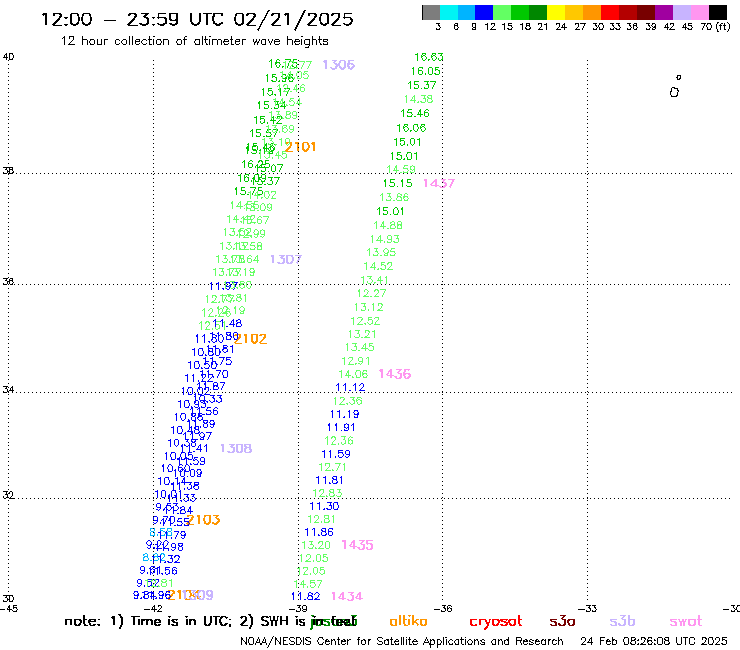
Task: Click the wave height value 13.86
Action: (x=394, y=197)
